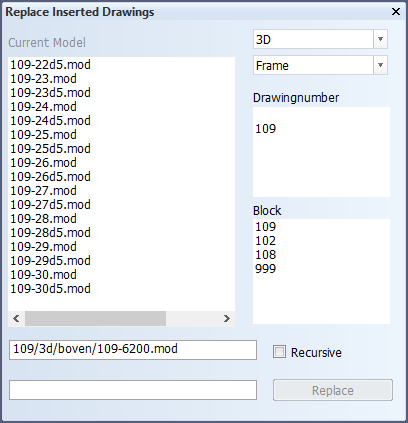Select drawing number 109

click(x=265, y=129)
